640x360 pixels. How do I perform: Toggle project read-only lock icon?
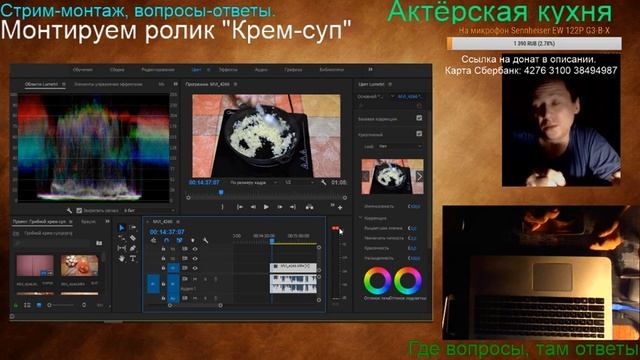click(x=16, y=305)
